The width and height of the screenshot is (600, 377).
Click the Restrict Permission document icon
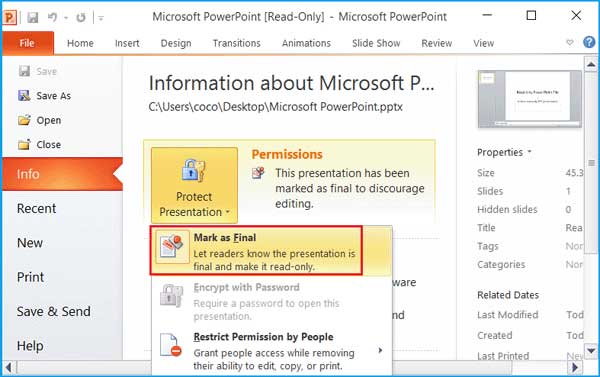171,345
